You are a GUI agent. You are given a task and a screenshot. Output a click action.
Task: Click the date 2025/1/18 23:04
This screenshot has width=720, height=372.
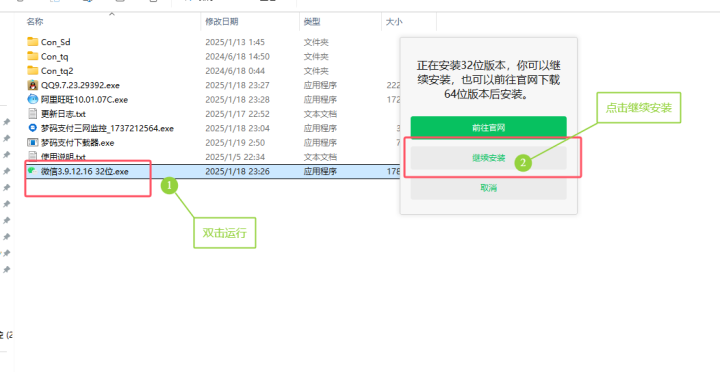(x=237, y=128)
